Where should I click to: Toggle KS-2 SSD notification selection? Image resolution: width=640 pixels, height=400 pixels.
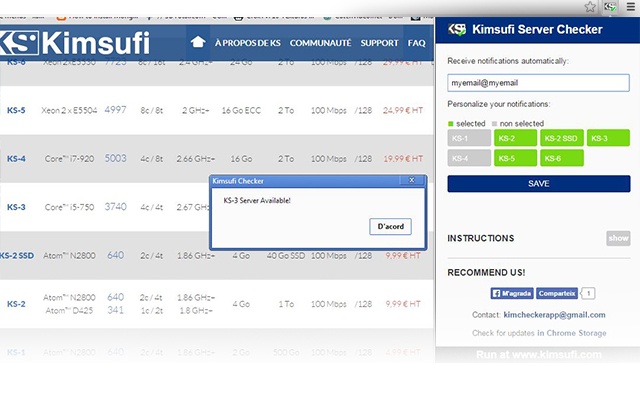pos(562,138)
